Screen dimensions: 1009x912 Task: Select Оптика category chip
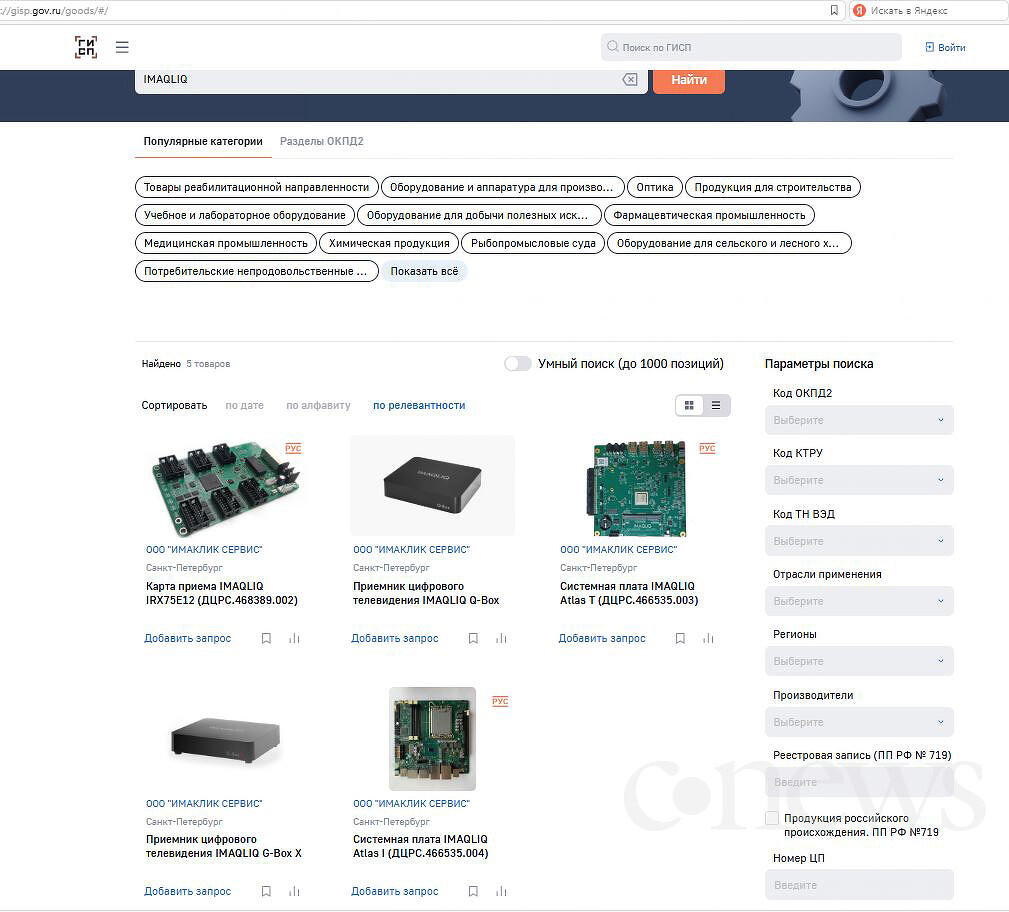(x=654, y=187)
